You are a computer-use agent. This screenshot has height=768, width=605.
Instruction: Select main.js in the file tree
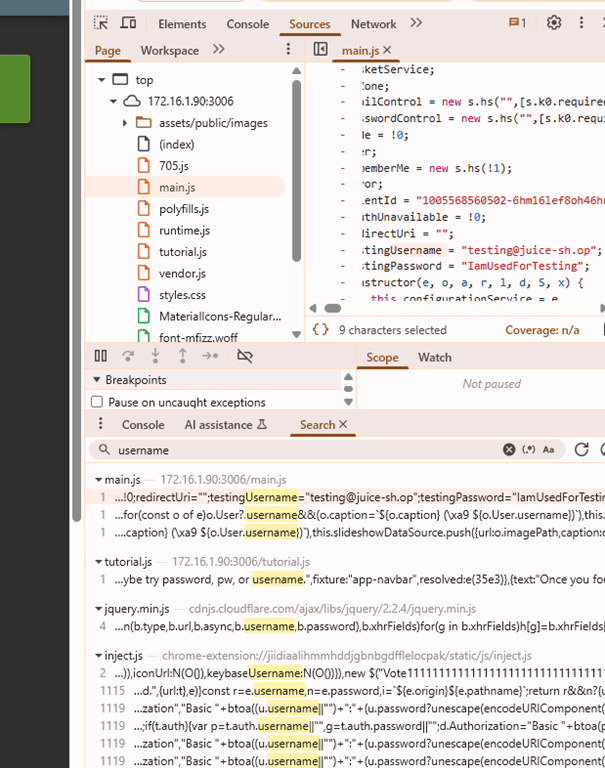pyautogui.click(x=177, y=188)
